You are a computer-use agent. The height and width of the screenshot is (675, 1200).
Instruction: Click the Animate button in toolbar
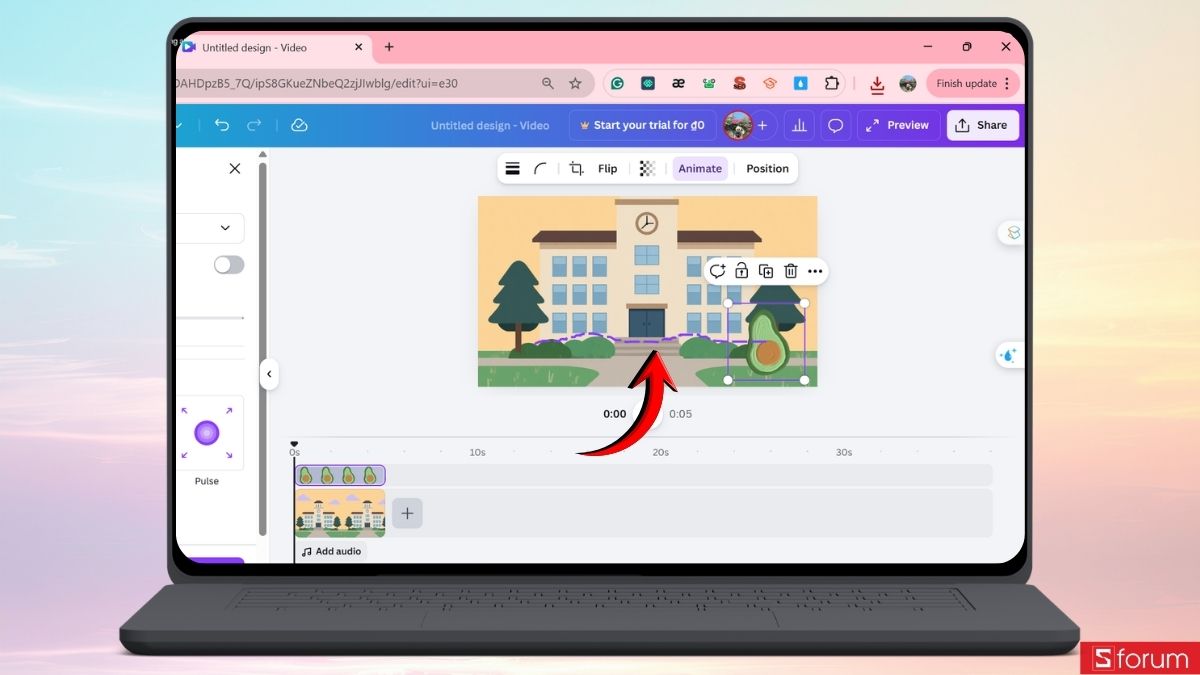click(x=700, y=169)
